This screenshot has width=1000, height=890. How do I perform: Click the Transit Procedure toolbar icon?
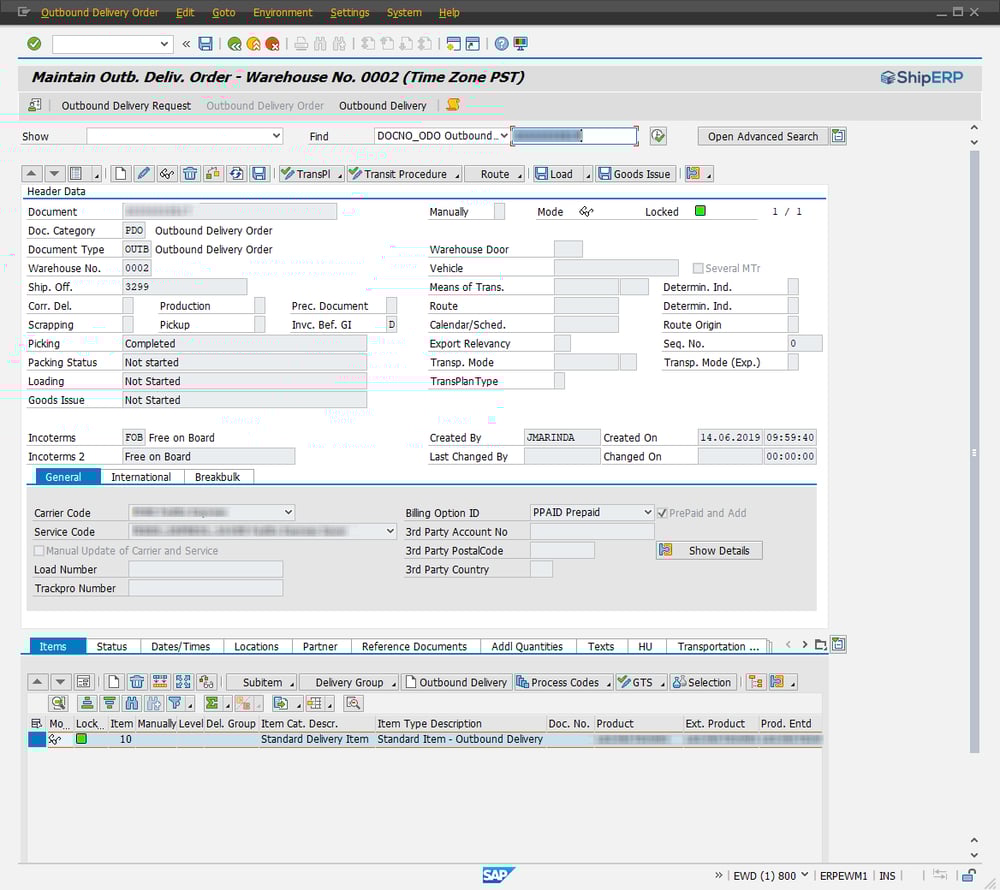(400, 173)
